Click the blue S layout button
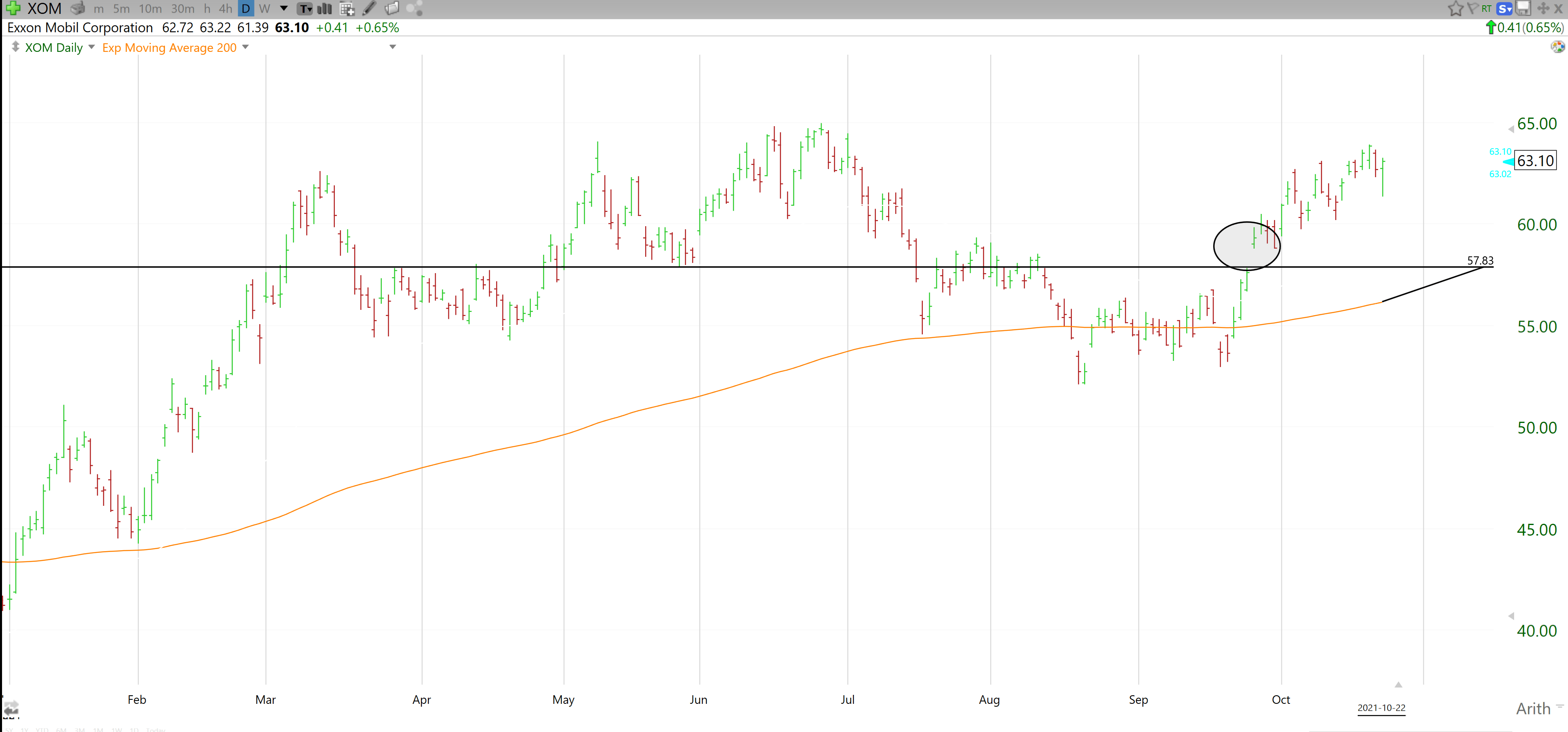1568x732 pixels. point(1505,9)
